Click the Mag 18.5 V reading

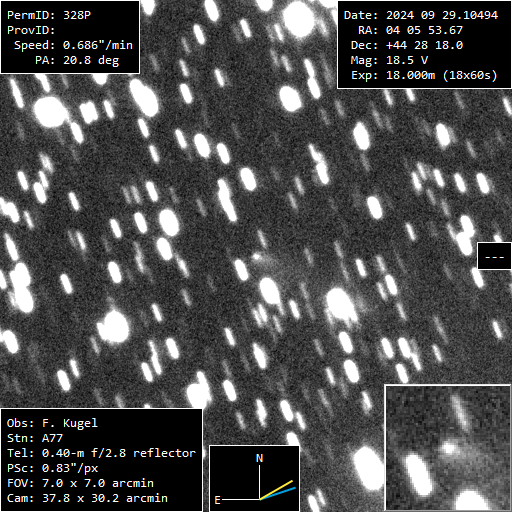(x=389, y=60)
